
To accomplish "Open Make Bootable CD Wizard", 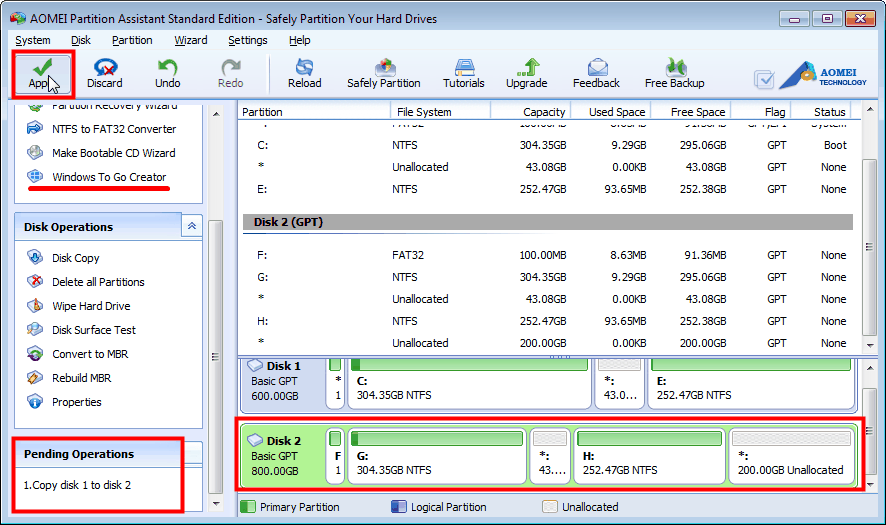I will tap(101, 153).
